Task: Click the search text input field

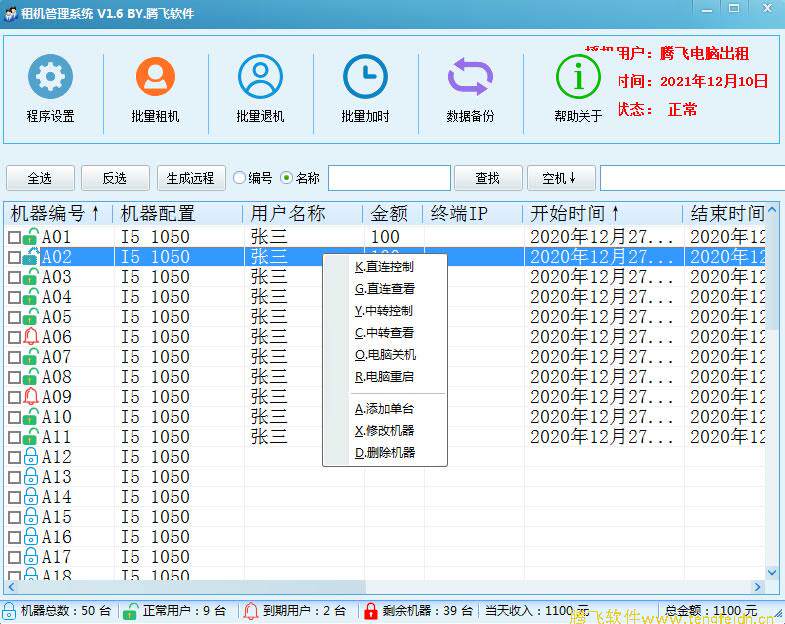Action: coord(389,178)
